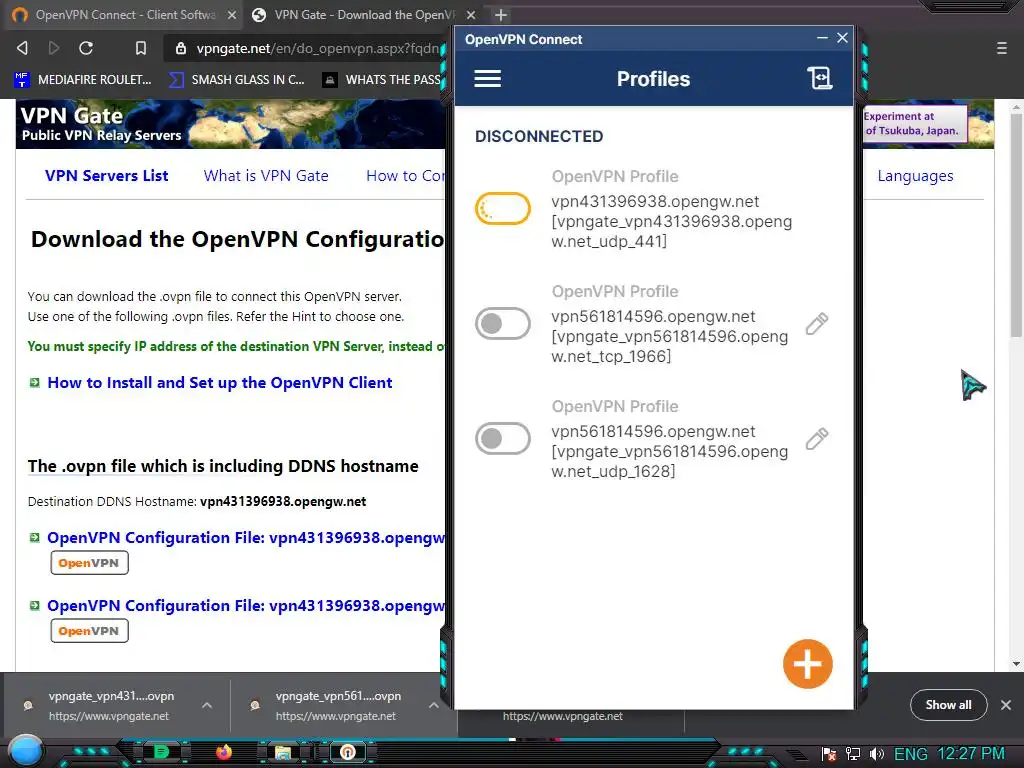Edit the vpn561814596 tcp_1966 profile
Viewport: 1024px width, 768px height.
[816, 323]
